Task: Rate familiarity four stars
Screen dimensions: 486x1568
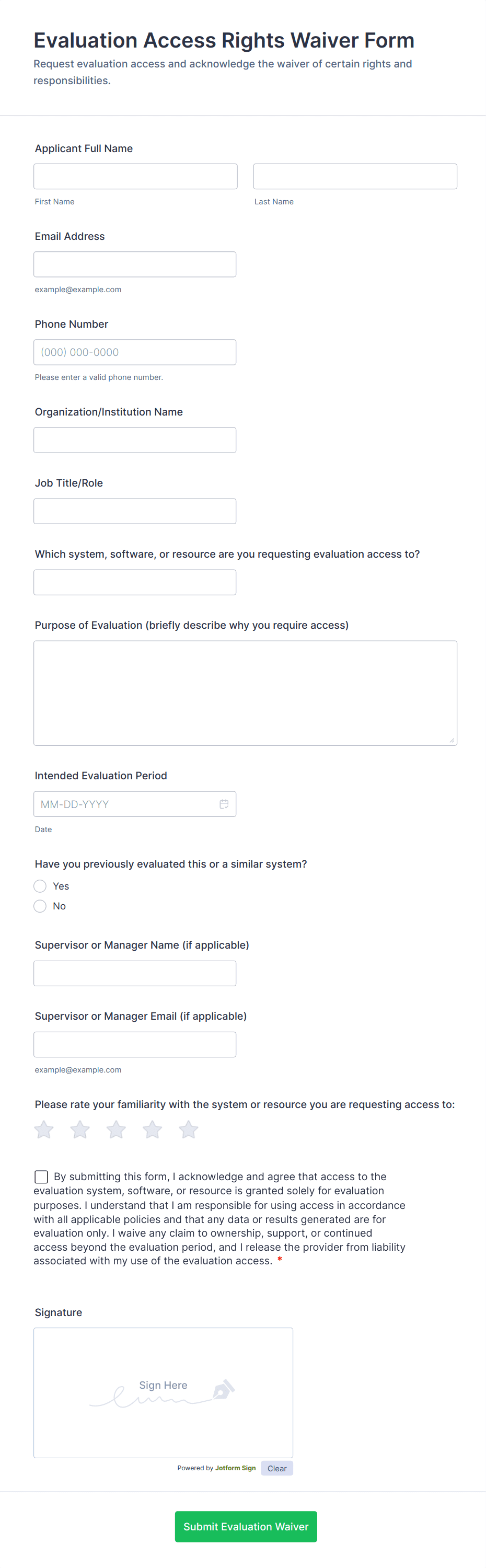Action: 152,1129
